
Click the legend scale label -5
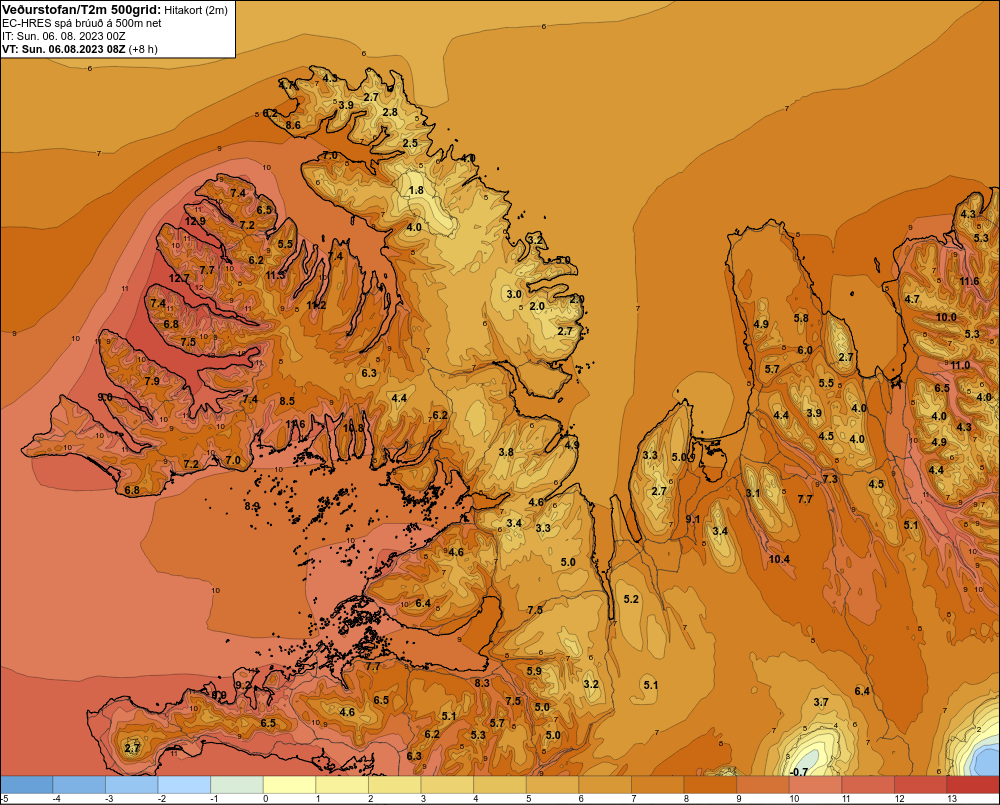[x=4, y=799]
